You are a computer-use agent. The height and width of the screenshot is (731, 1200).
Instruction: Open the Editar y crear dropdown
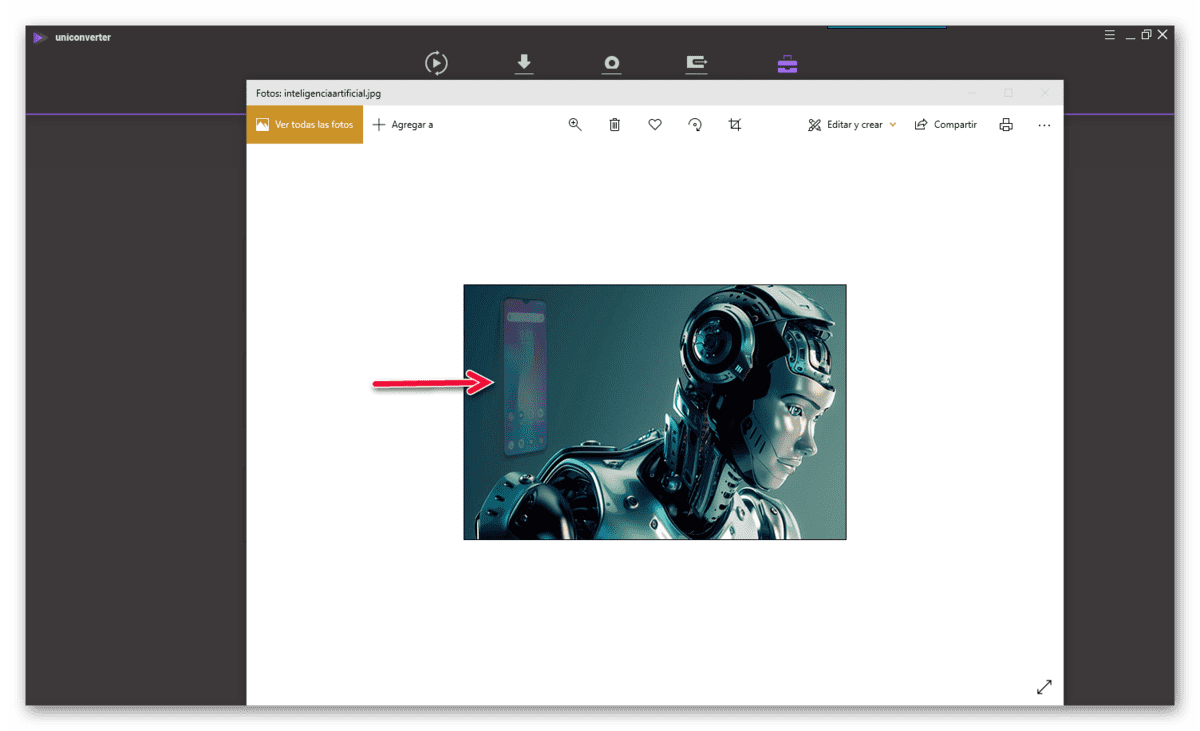pos(852,125)
